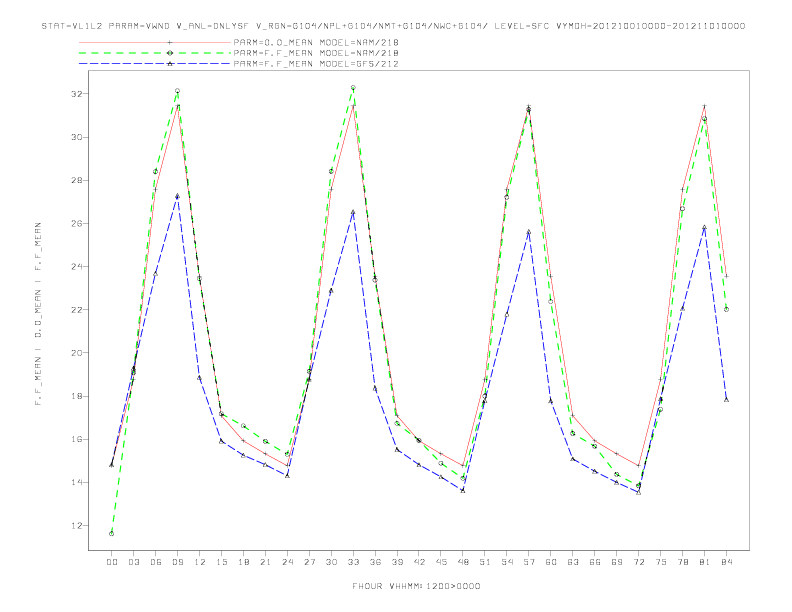Screen dimensions: 792x612
Task: Click x-axis tick label 60
Action: tap(551, 562)
